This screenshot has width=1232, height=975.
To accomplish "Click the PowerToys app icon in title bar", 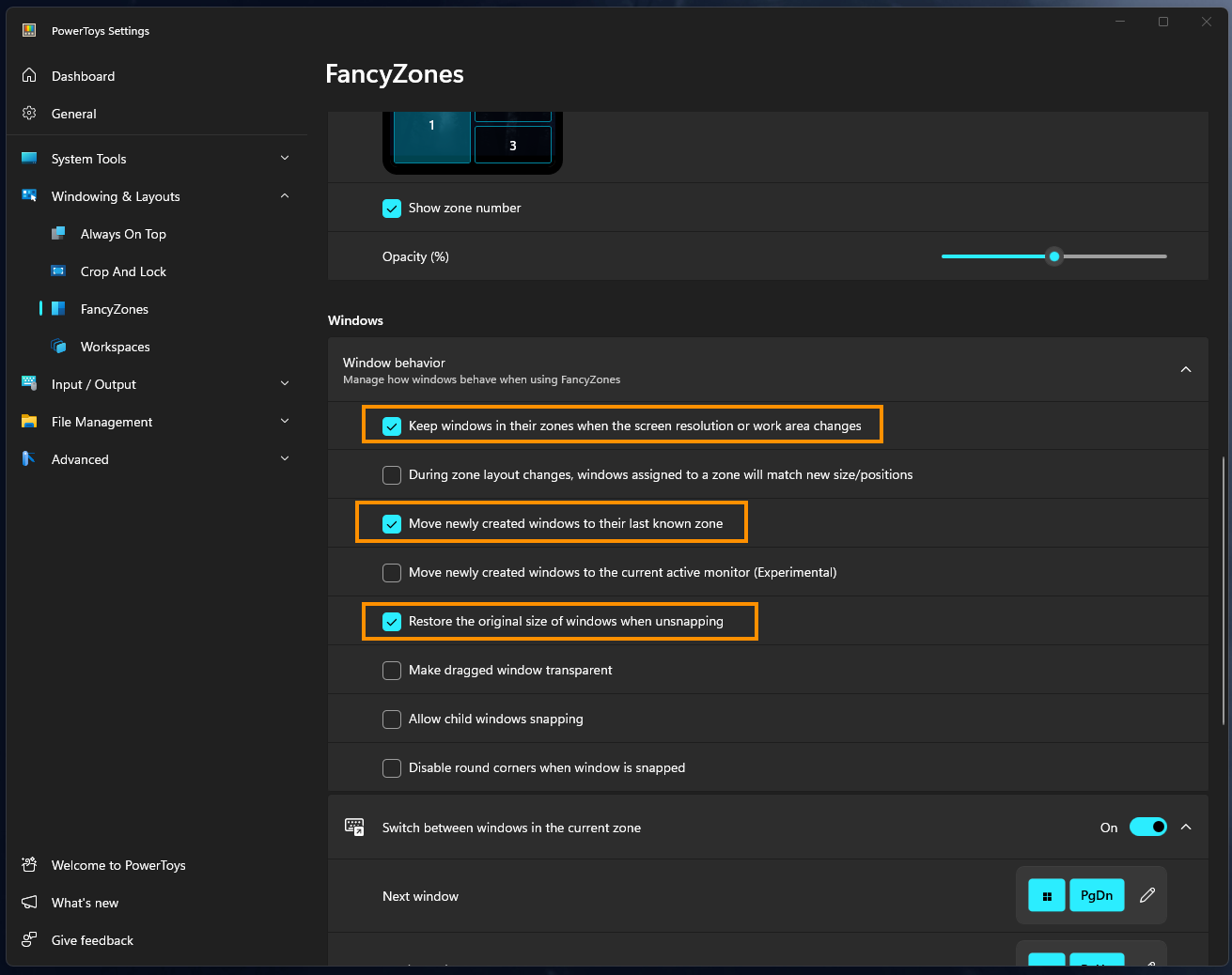I will tap(29, 30).
